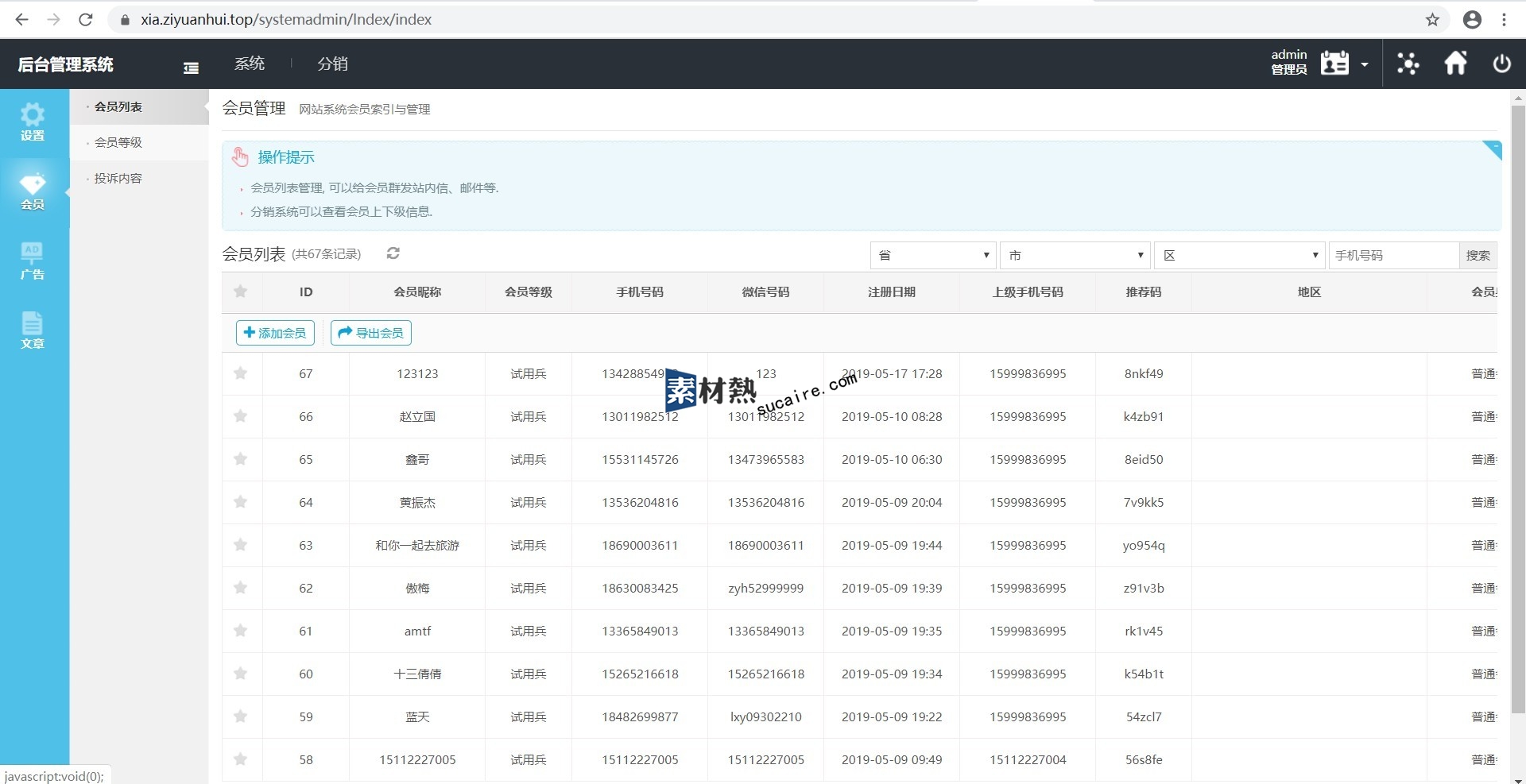Focus the 手机号码 search input field
Image resolution: width=1526 pixels, height=784 pixels.
(x=1393, y=255)
